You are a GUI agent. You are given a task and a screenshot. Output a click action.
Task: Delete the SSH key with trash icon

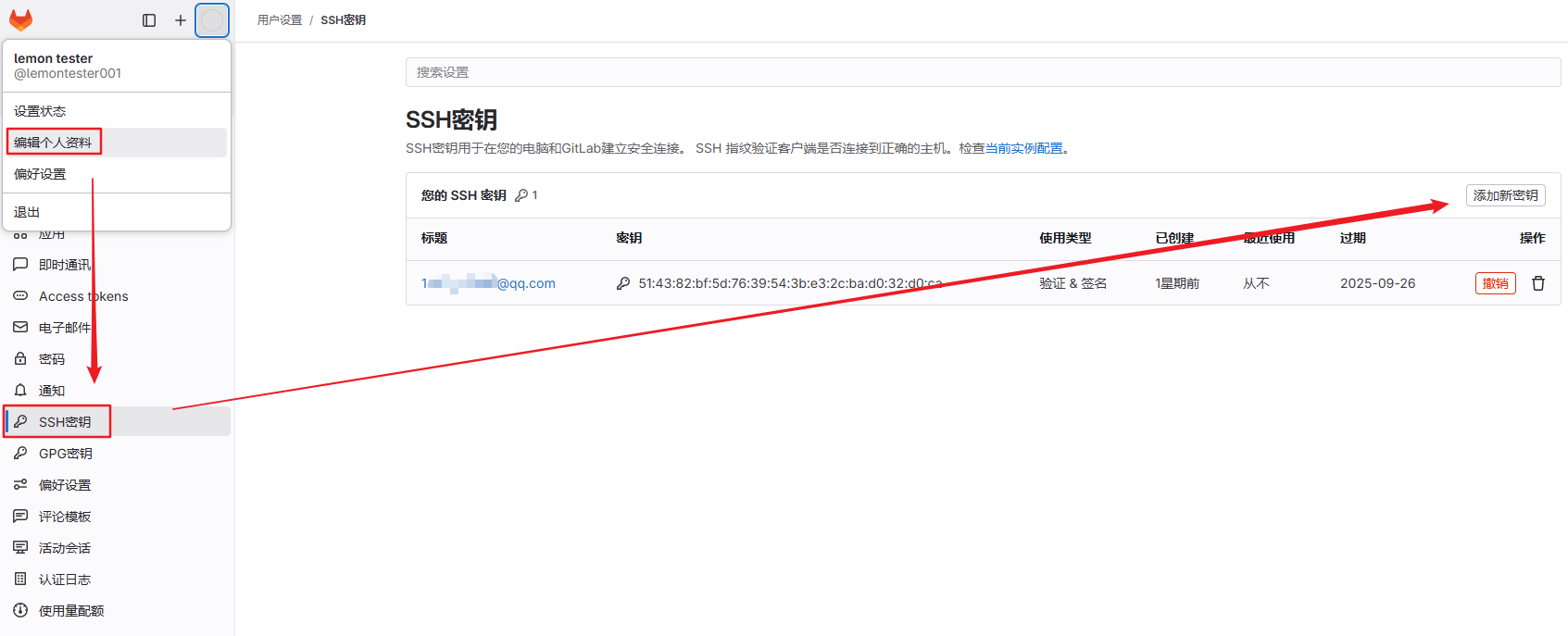(1538, 283)
